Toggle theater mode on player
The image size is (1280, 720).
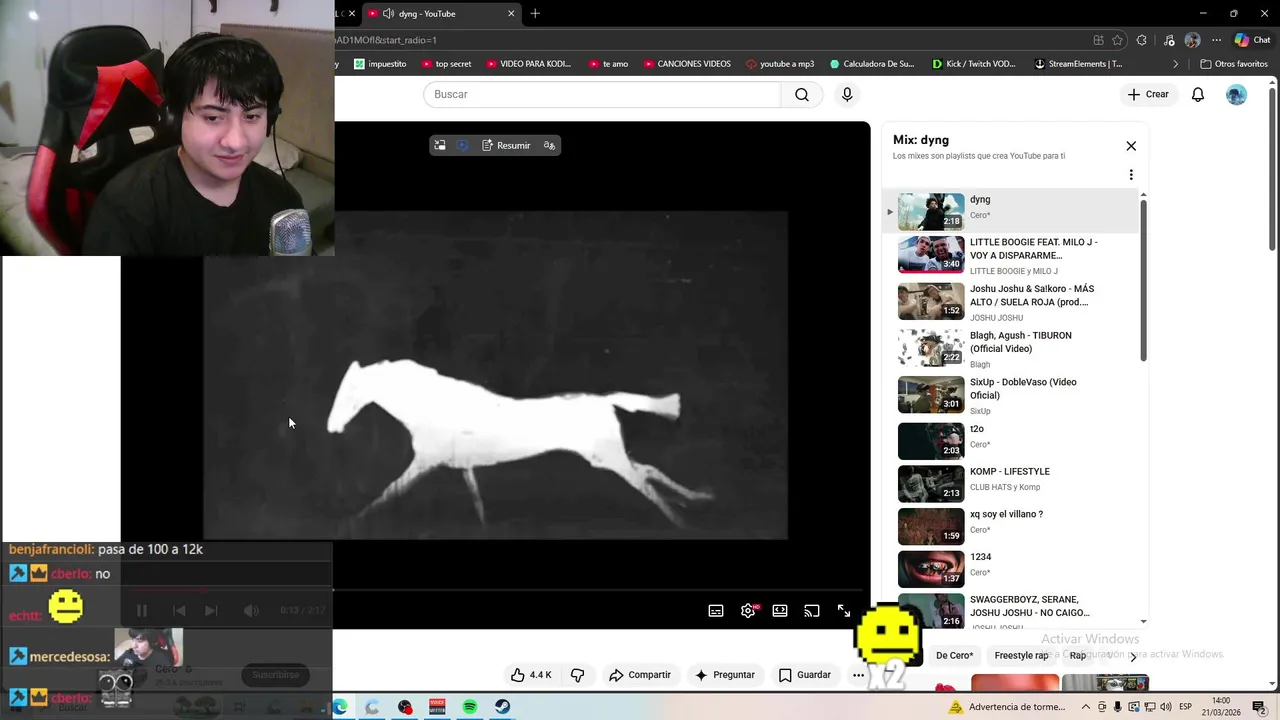coord(780,611)
